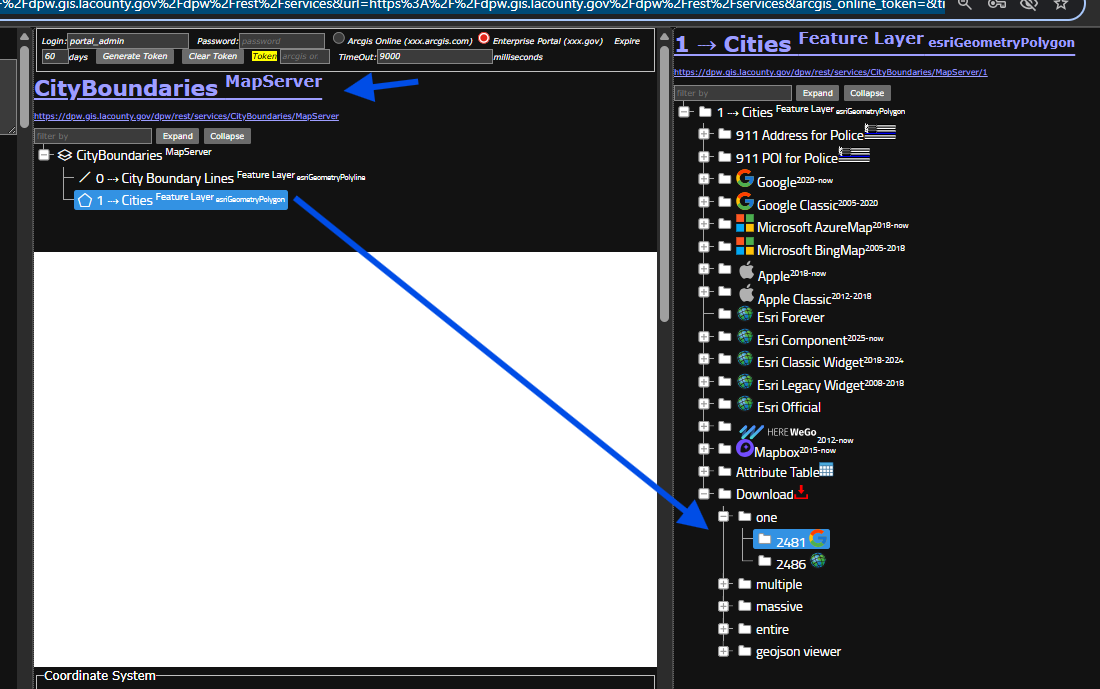Click the Microsoft AzureMap logo icon
The width and height of the screenshot is (1100, 689).
point(745,225)
